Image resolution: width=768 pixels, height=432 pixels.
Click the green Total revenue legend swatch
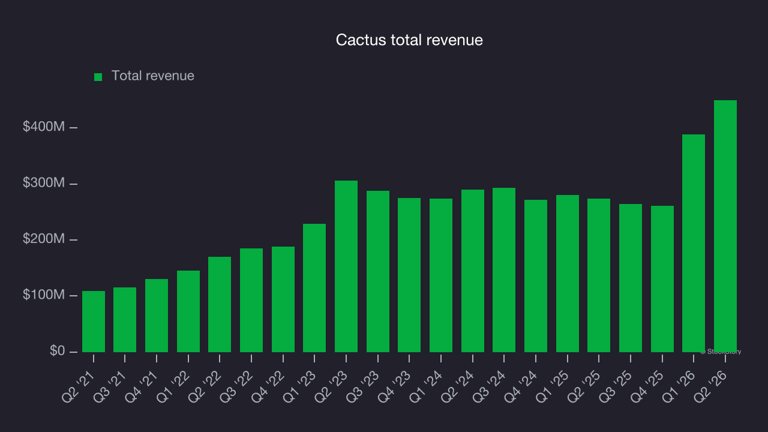(x=98, y=77)
